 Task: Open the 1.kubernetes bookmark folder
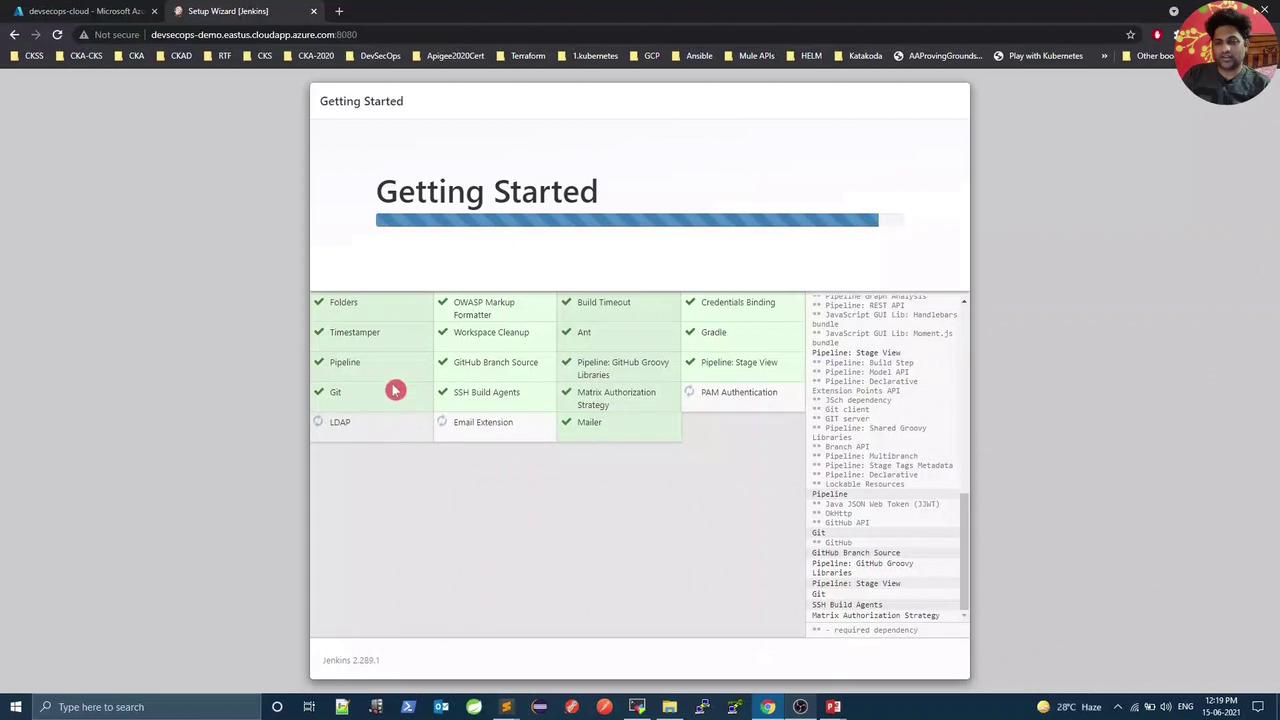click(588, 56)
